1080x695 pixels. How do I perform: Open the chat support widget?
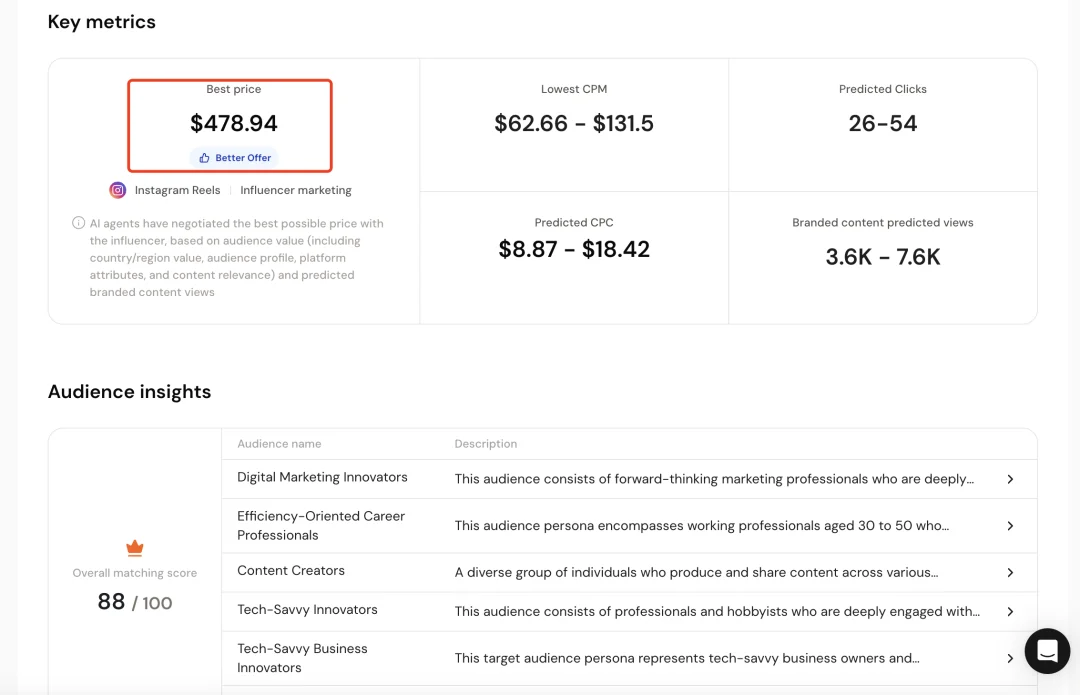[1047, 651]
